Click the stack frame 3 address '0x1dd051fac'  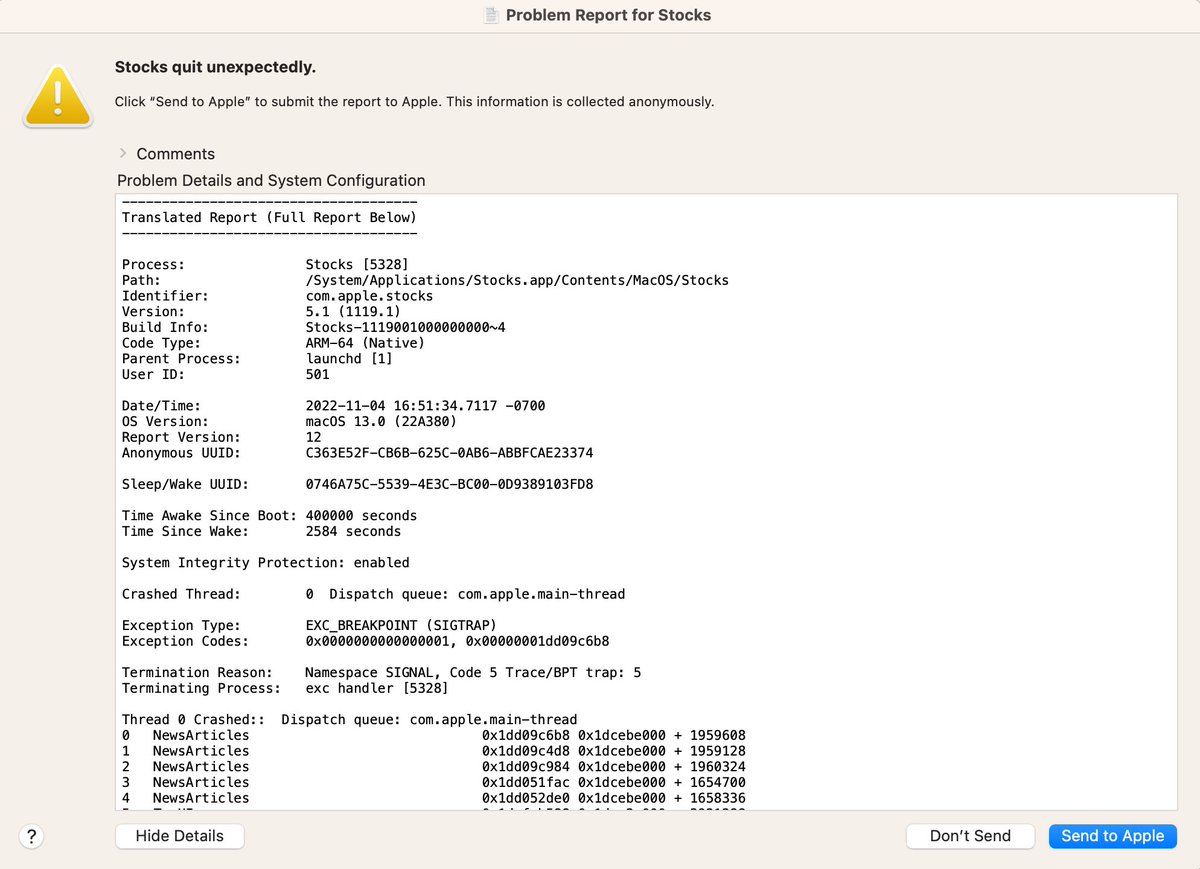[x=525, y=782]
